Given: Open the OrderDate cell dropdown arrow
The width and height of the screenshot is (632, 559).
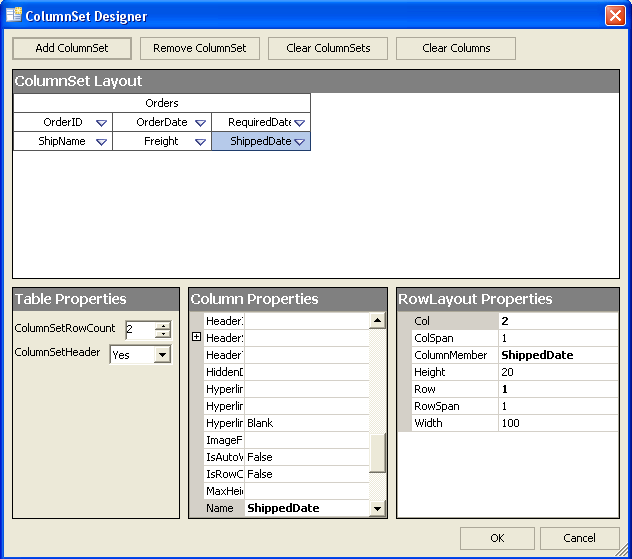Looking at the screenshot, I should 200,123.
